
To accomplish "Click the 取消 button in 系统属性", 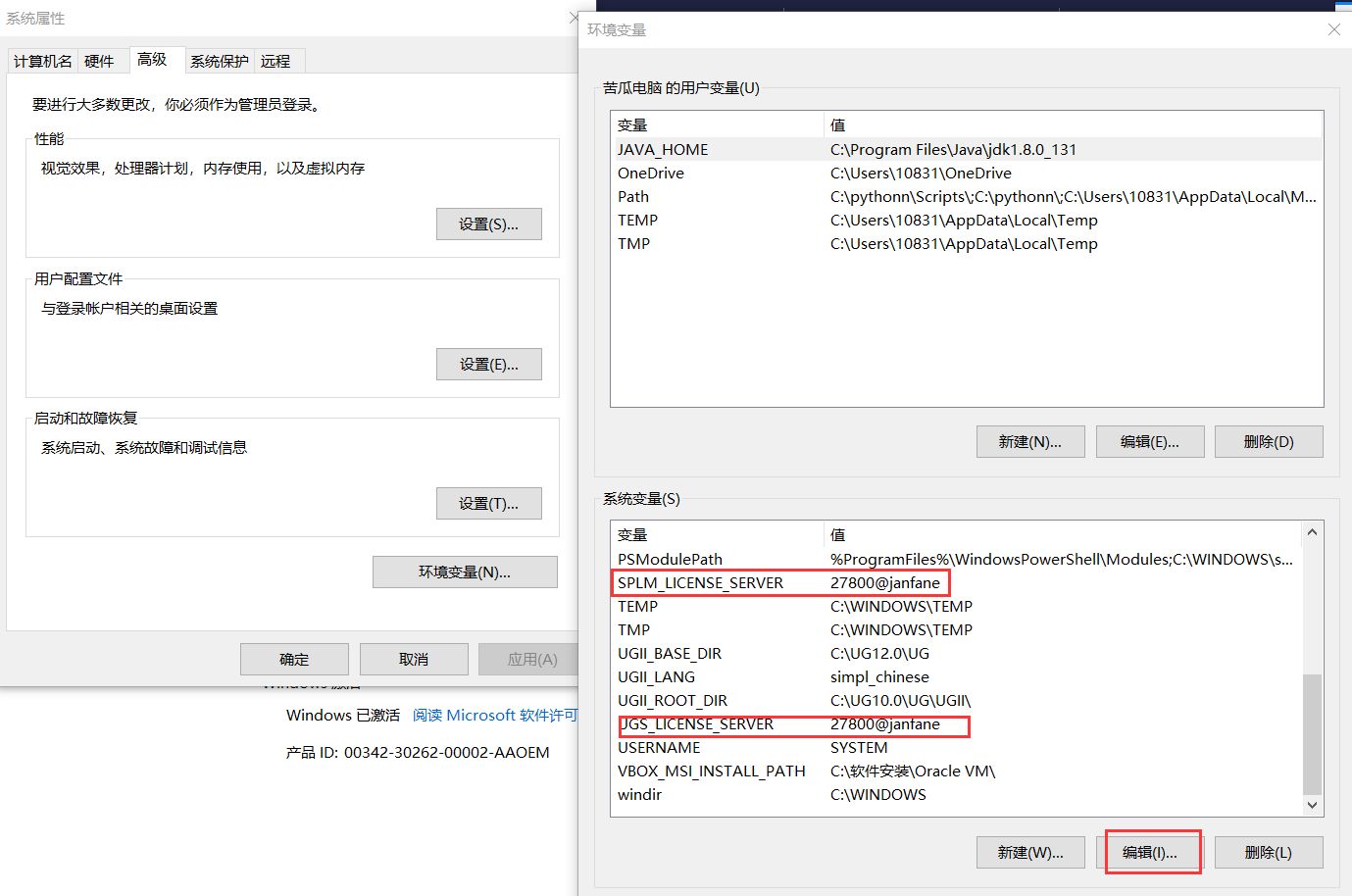I will (x=413, y=659).
